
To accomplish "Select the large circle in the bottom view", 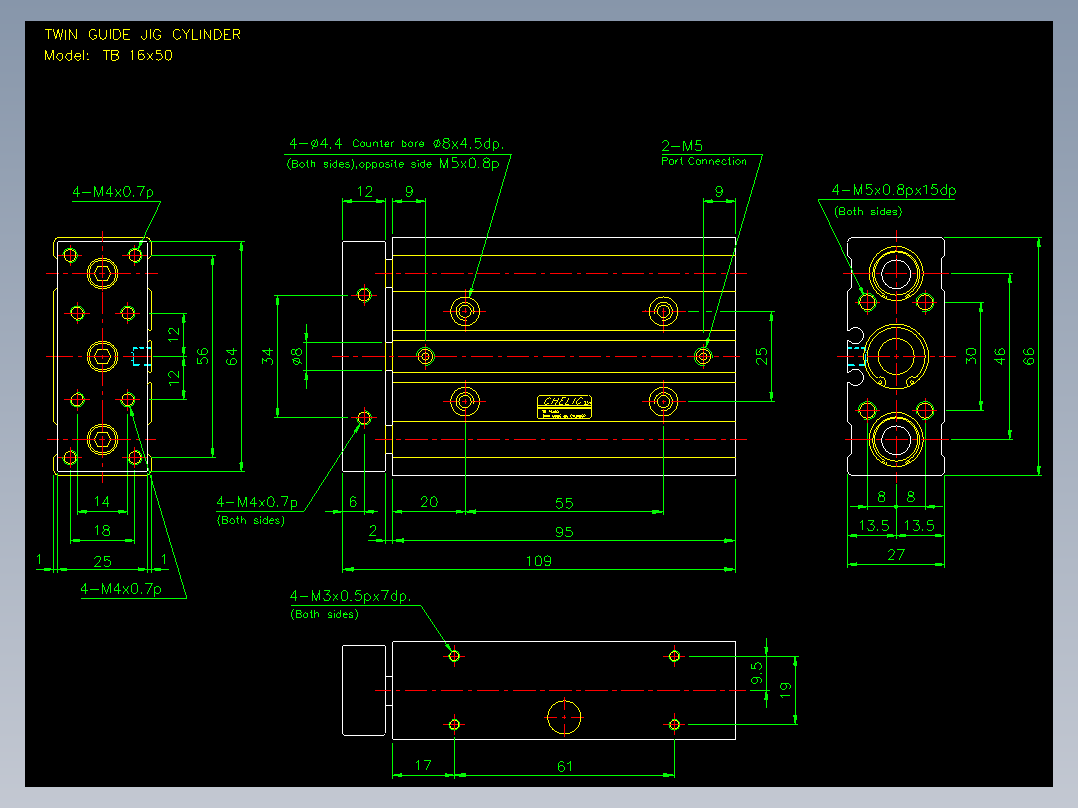I will [564, 717].
